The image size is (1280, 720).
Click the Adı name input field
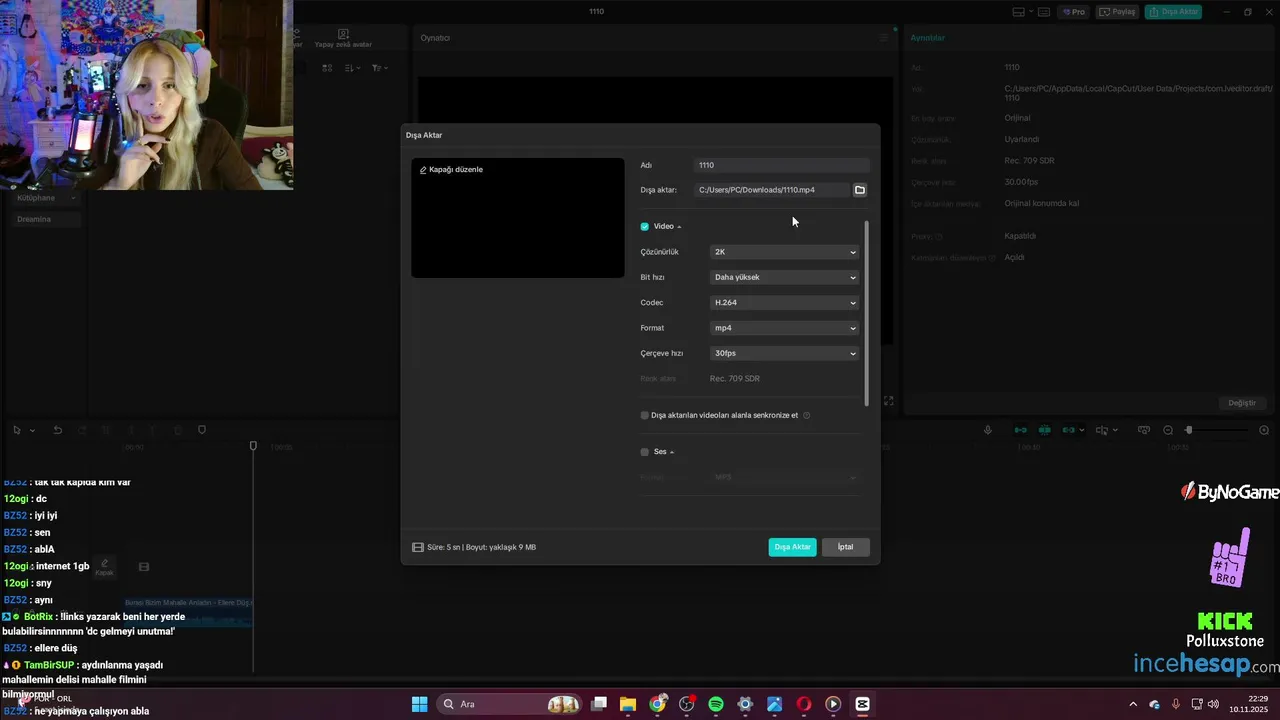tap(782, 165)
